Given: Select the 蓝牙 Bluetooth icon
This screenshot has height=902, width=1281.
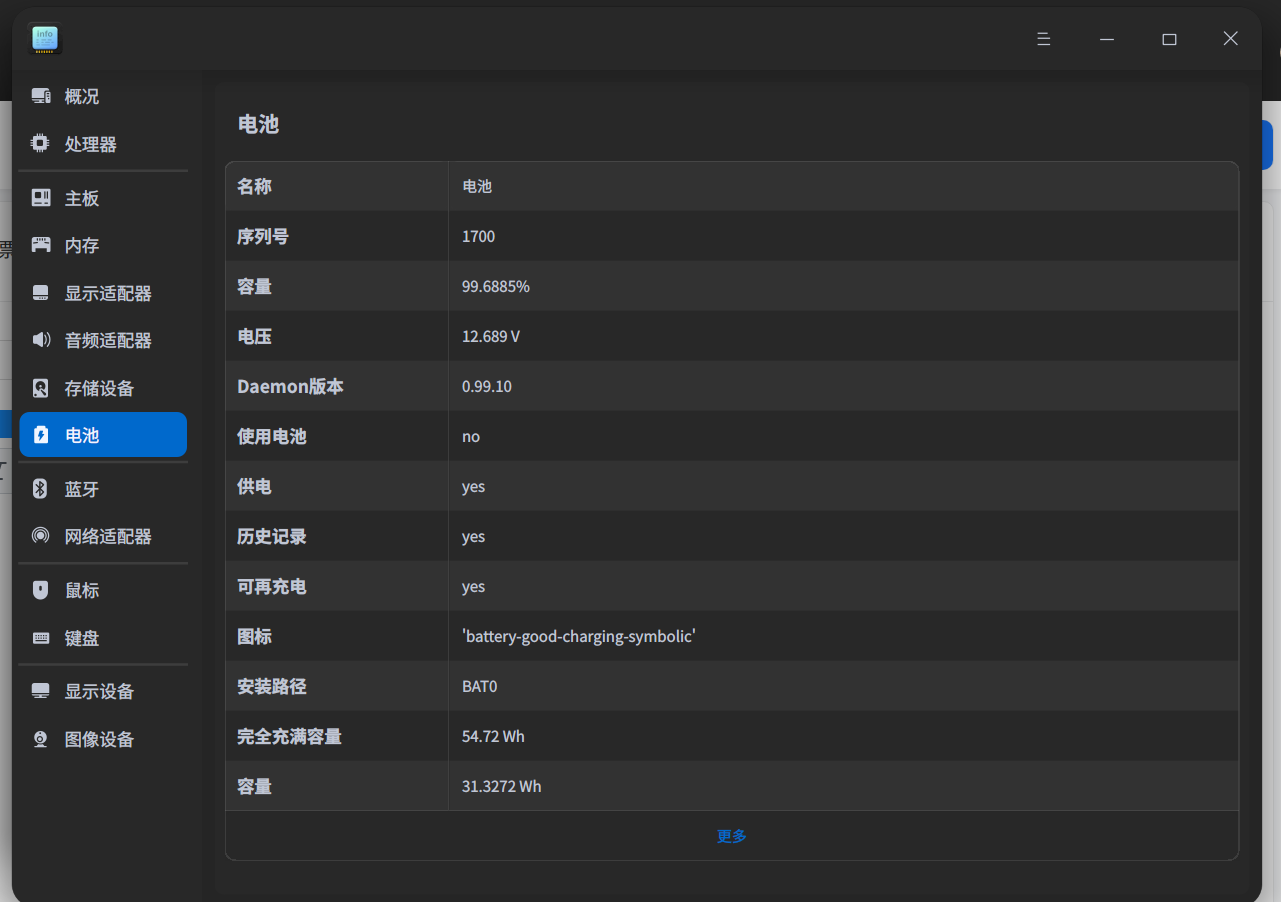Looking at the screenshot, I should click(40, 488).
